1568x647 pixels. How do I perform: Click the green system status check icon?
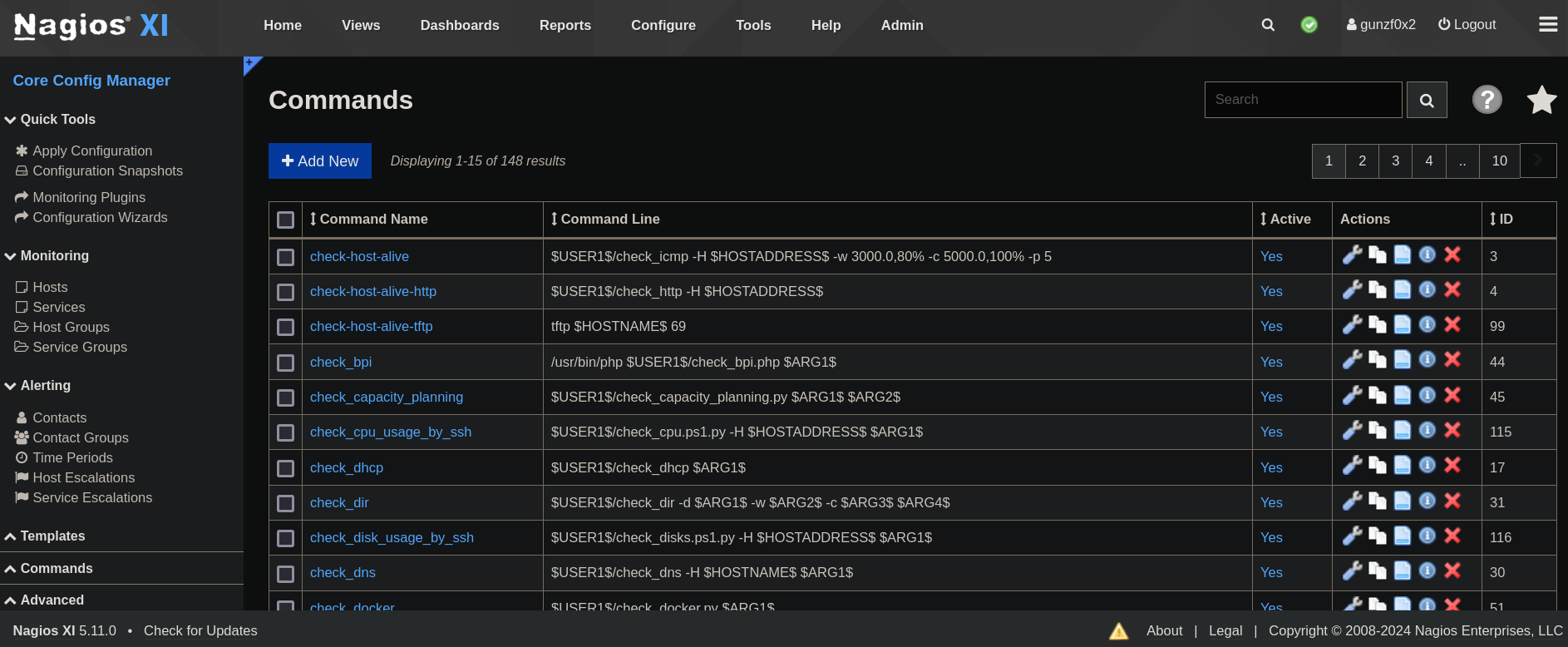pos(1309,25)
